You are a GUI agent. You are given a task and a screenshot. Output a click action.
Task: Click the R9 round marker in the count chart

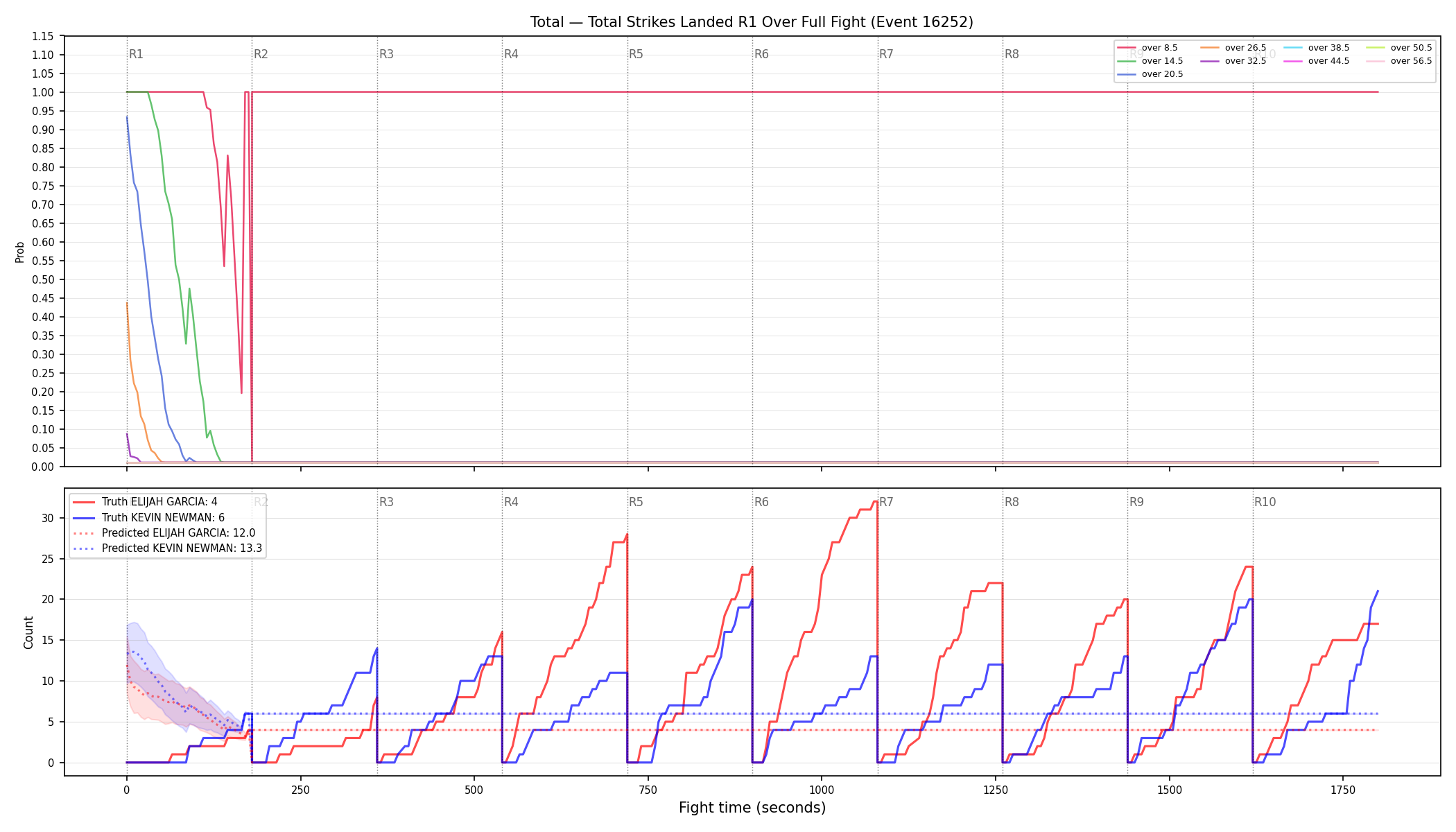pos(1136,502)
